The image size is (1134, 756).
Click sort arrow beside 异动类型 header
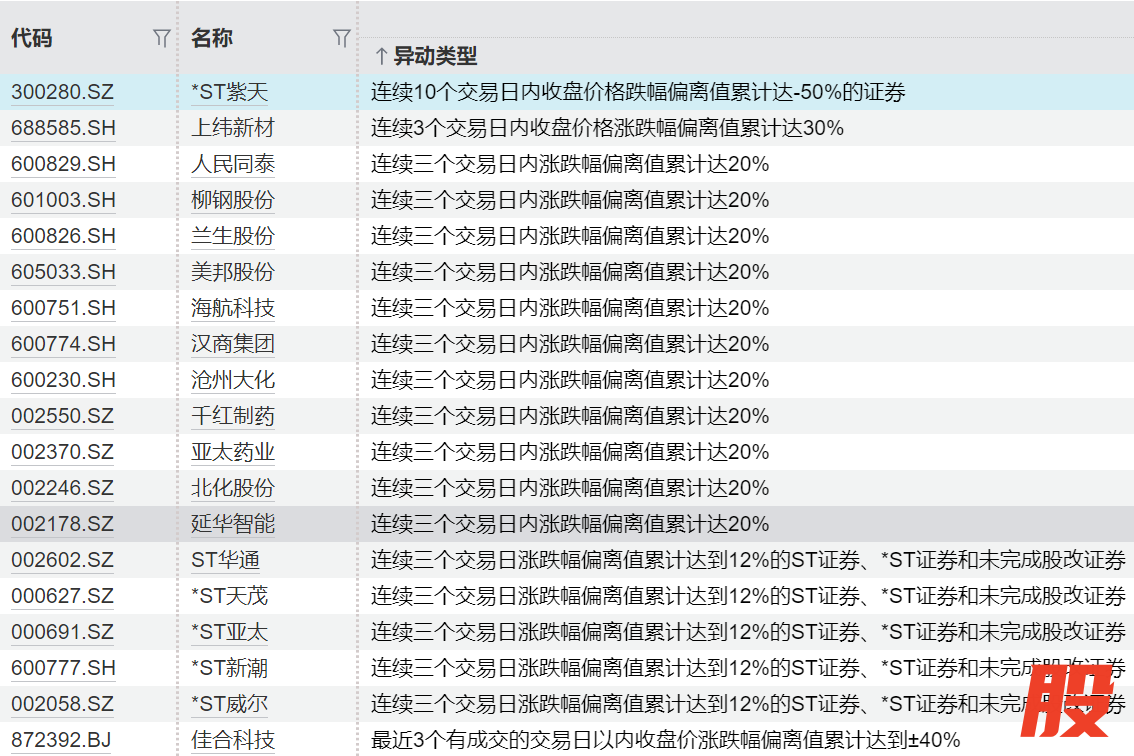(x=380, y=56)
